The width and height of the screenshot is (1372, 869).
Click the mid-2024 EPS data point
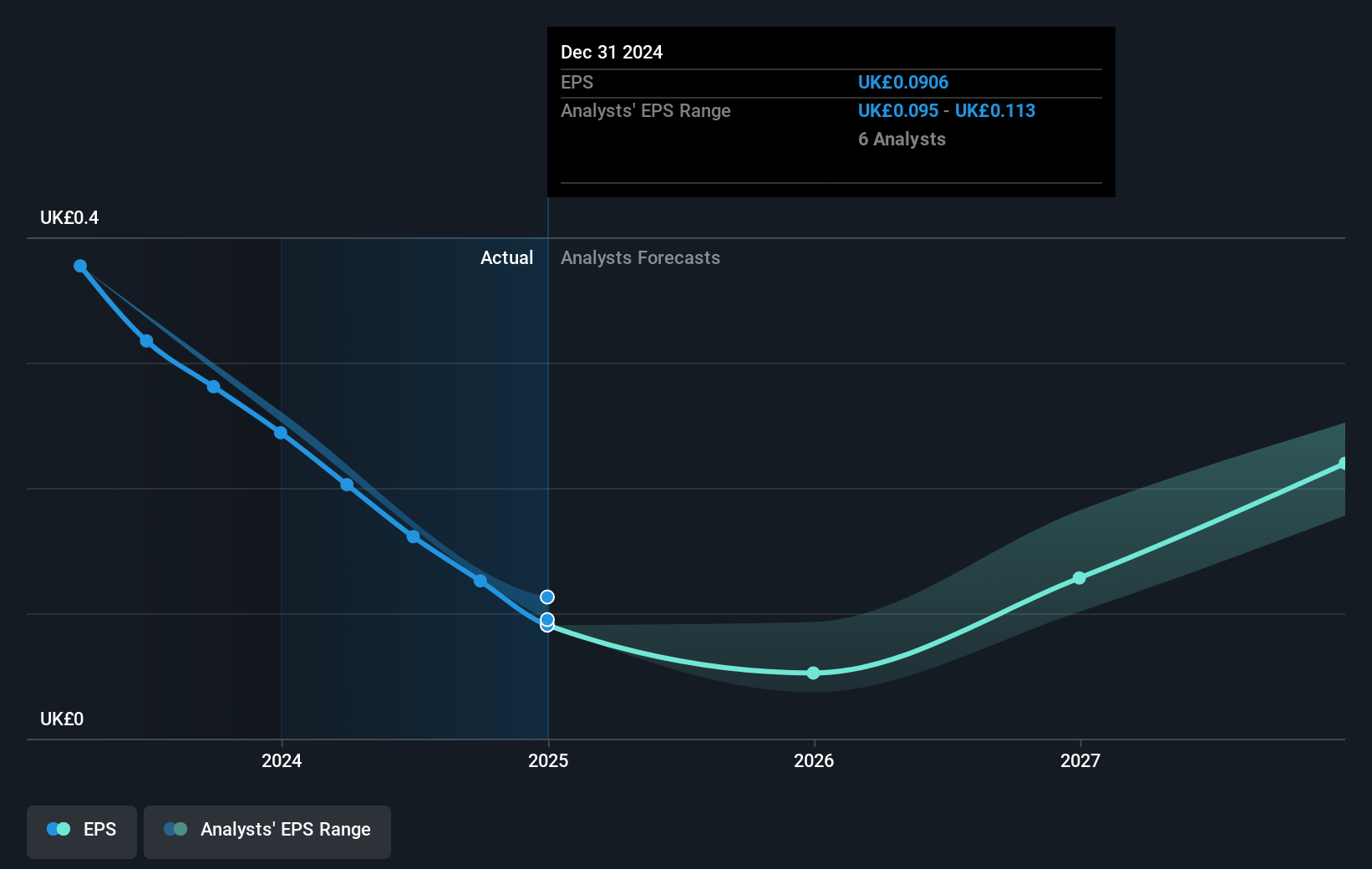414,536
